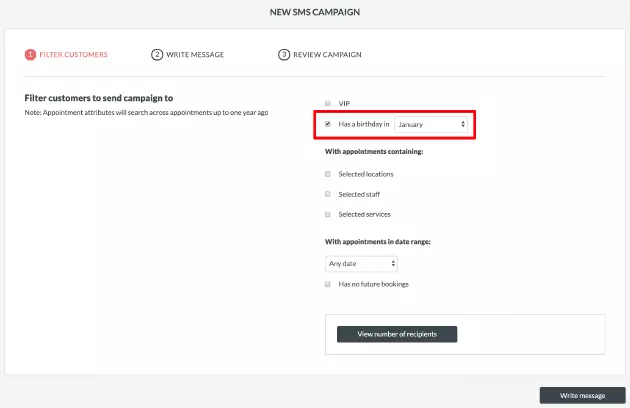Enable the VIP checkbox
Screen dimensions: 630x408
tap(328, 103)
